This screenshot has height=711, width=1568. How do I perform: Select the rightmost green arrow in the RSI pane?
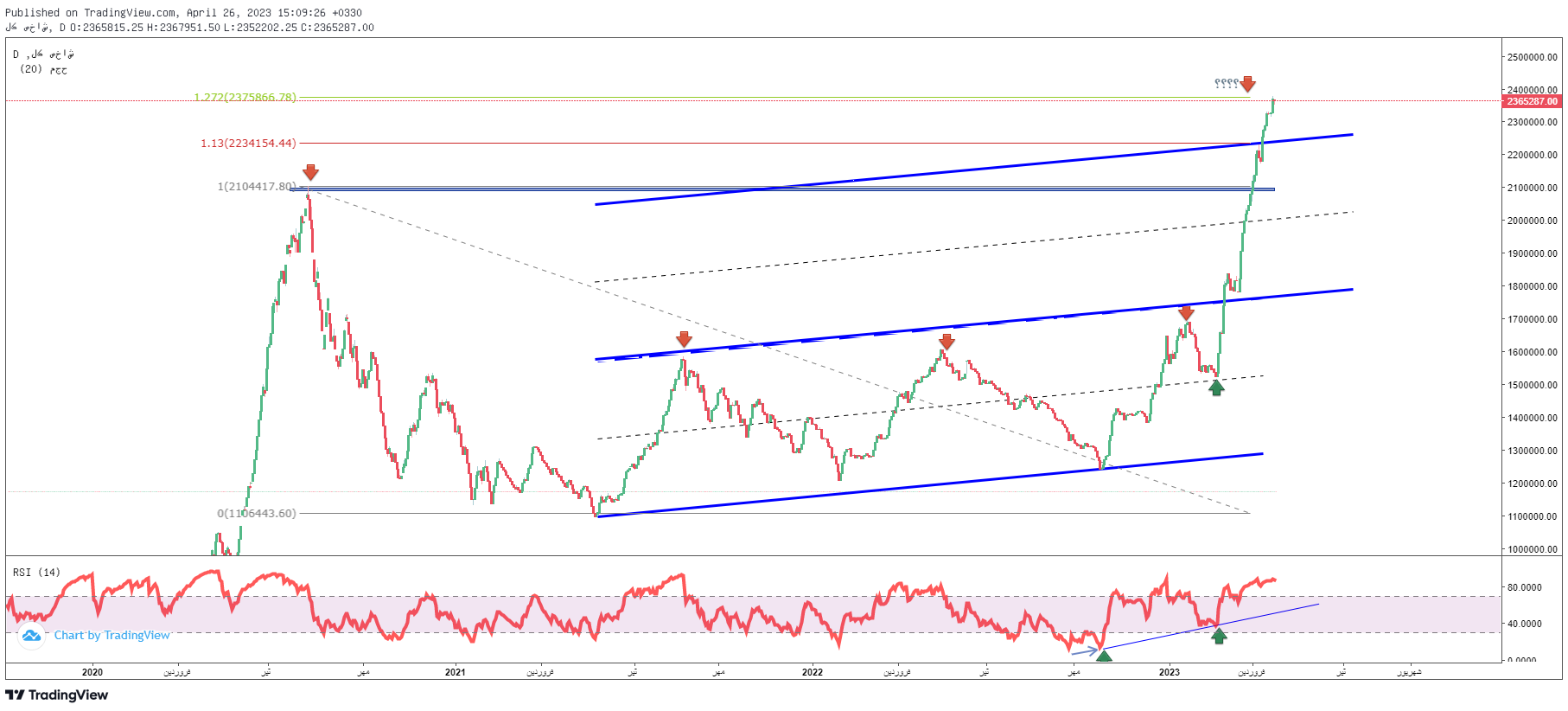(x=1219, y=636)
